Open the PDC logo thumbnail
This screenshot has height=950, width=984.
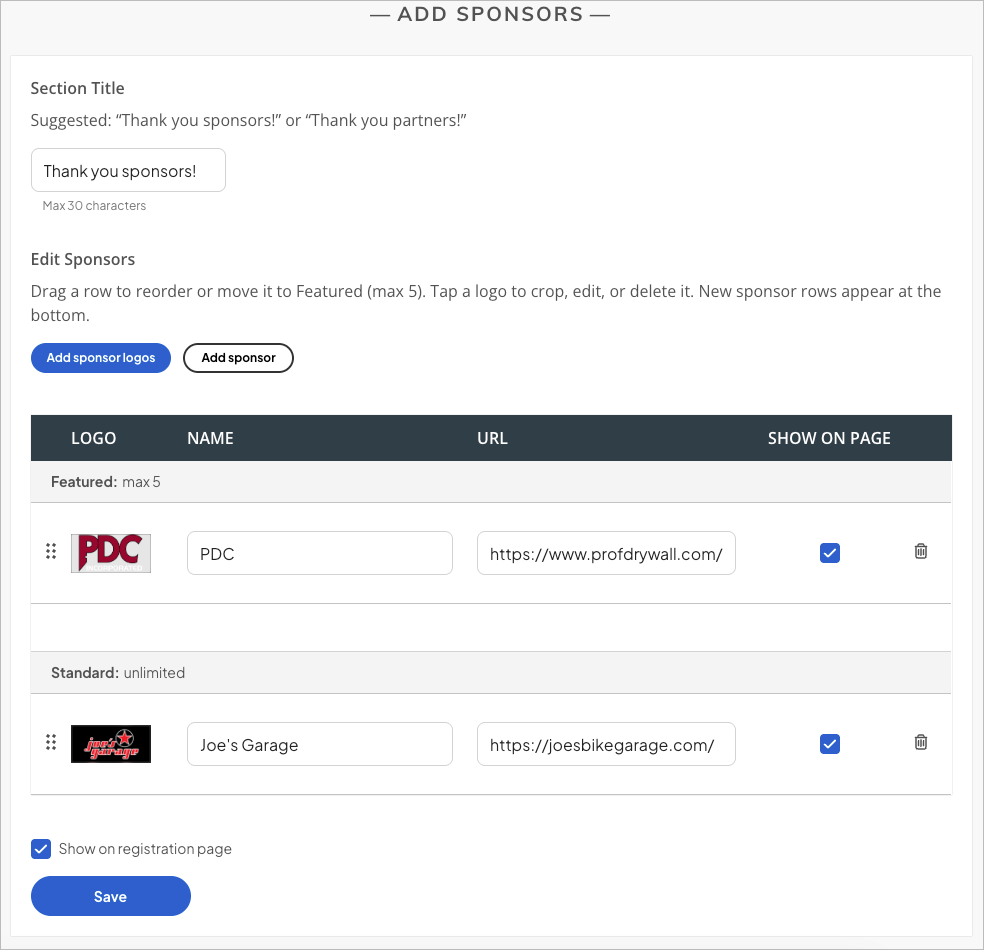click(x=111, y=553)
